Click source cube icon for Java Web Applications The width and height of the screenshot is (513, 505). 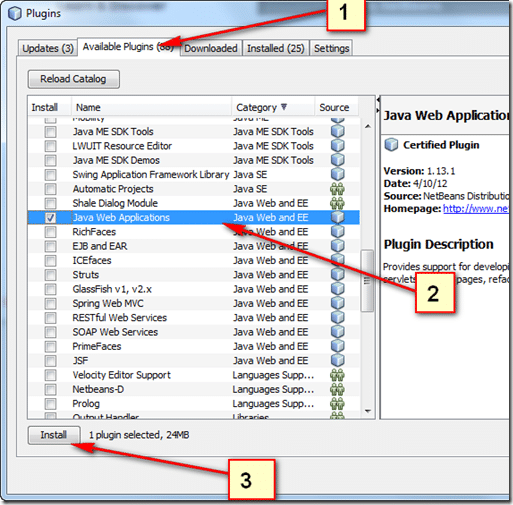click(x=337, y=217)
